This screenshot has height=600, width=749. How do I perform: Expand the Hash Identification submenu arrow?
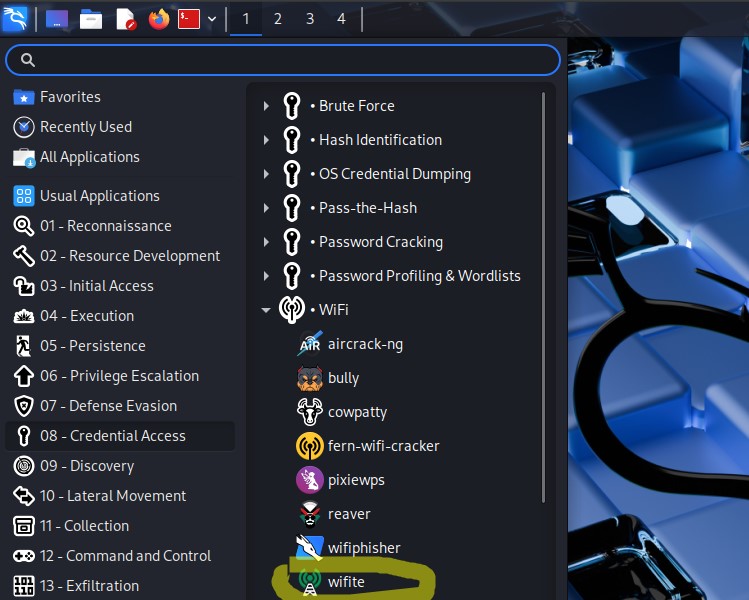point(267,140)
